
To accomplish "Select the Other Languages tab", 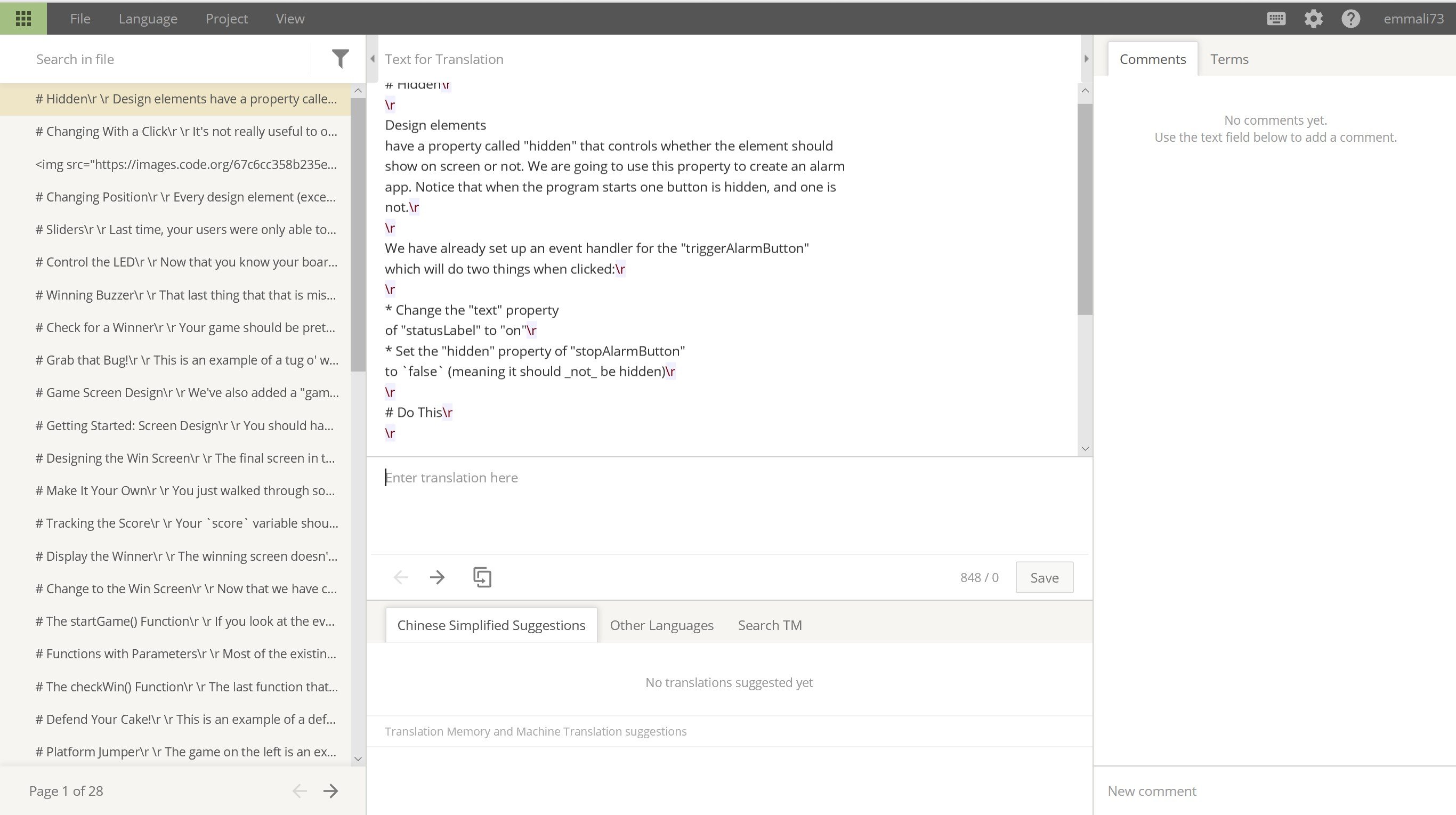I will point(661,625).
